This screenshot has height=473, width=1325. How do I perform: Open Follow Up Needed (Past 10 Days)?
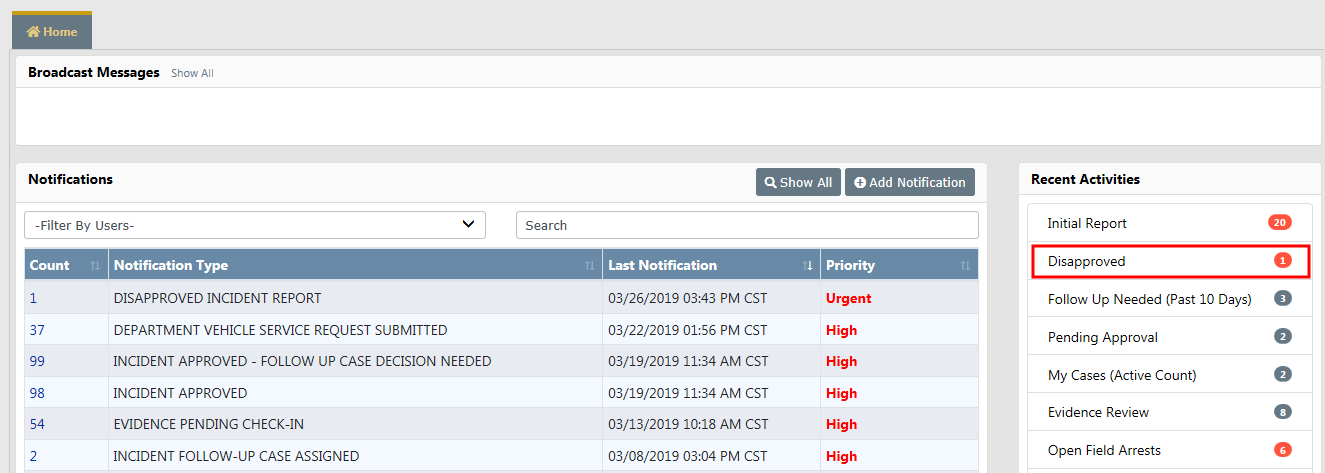tap(1149, 299)
